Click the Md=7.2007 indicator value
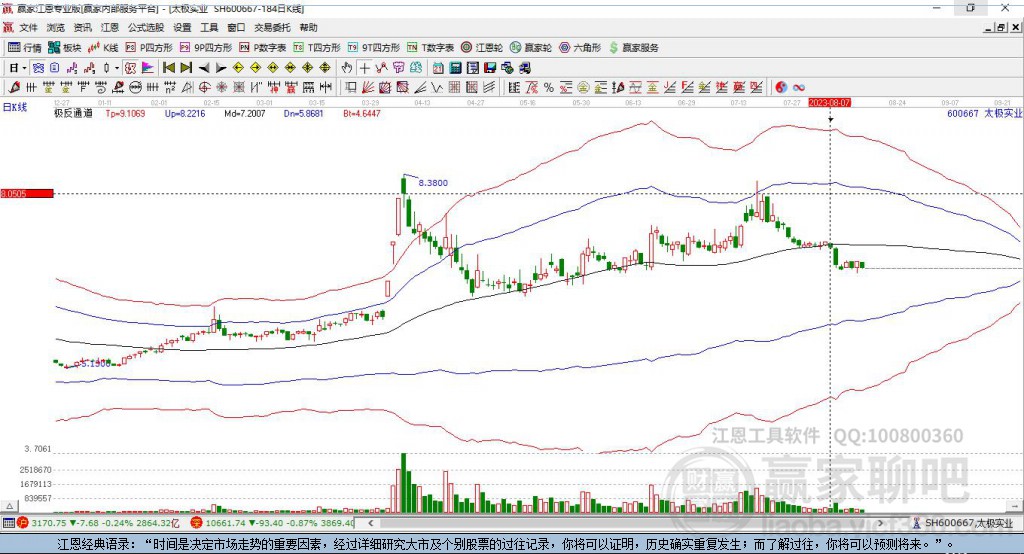This screenshot has height=554, width=1024. 245,113
